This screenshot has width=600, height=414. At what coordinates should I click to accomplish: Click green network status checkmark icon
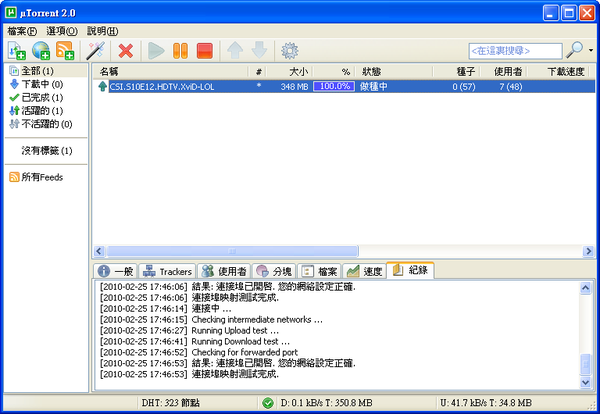coord(268,403)
